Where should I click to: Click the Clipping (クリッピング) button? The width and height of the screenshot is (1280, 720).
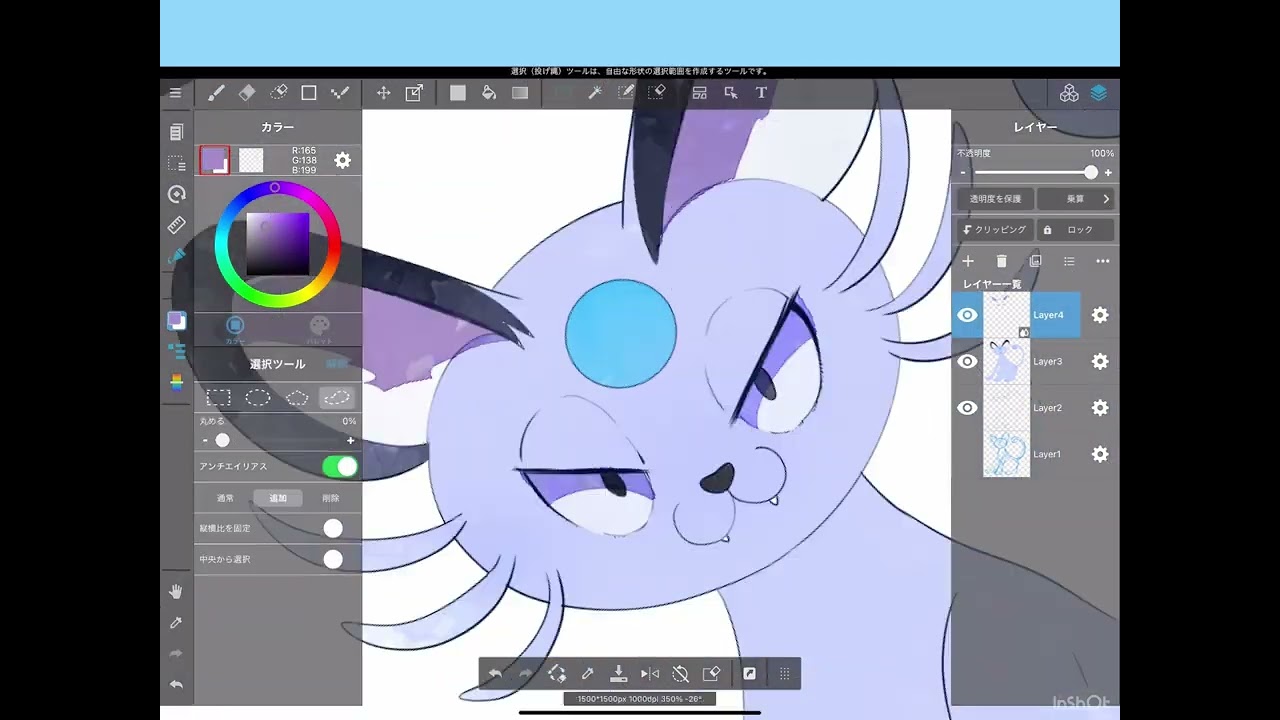coord(995,230)
